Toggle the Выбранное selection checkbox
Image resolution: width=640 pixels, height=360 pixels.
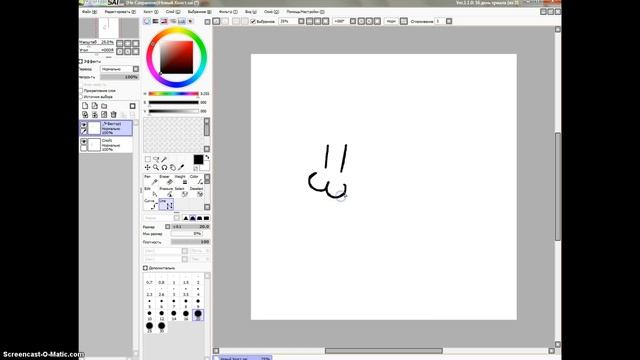click(253, 21)
